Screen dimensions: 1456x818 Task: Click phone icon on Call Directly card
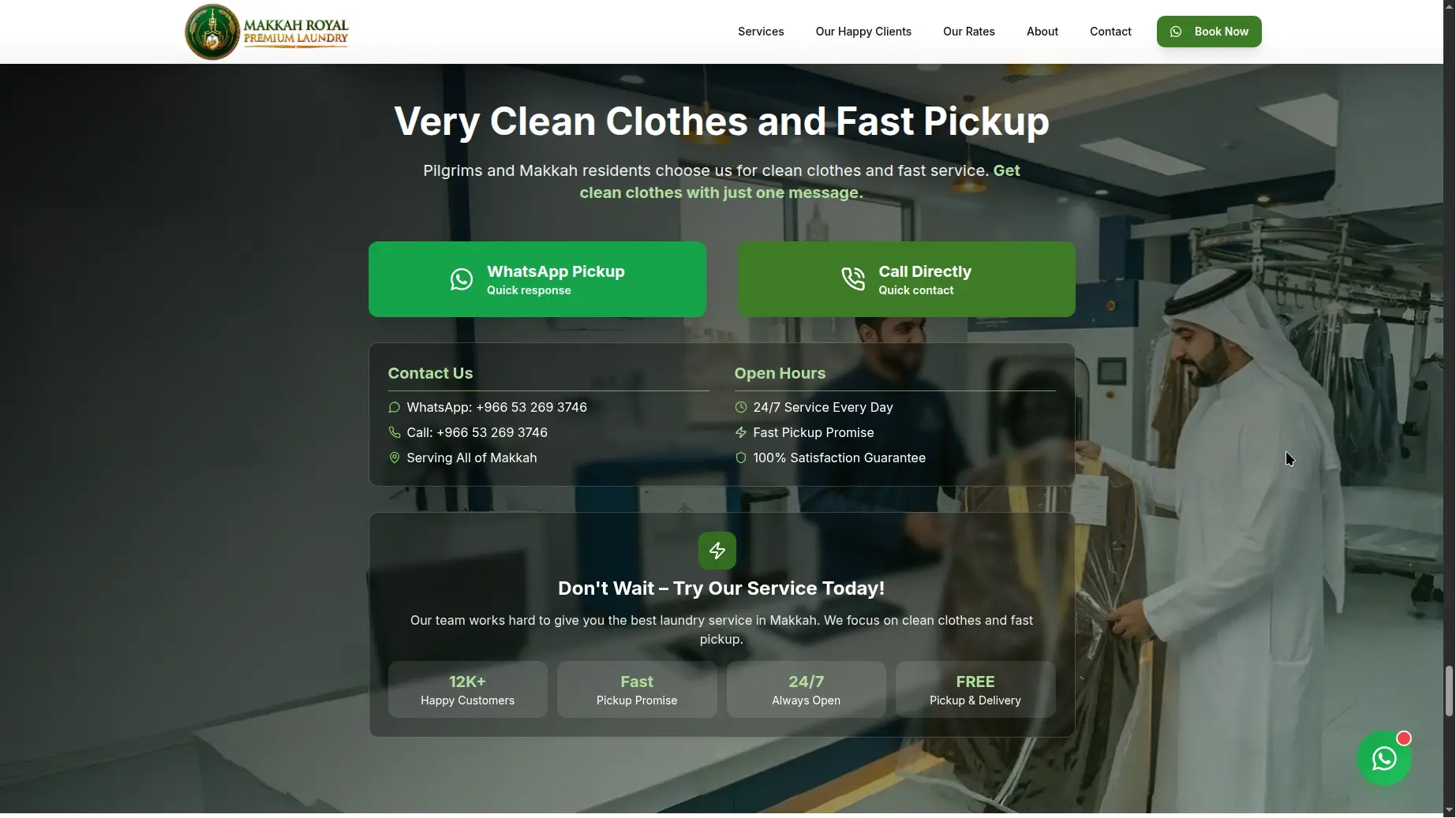point(853,279)
